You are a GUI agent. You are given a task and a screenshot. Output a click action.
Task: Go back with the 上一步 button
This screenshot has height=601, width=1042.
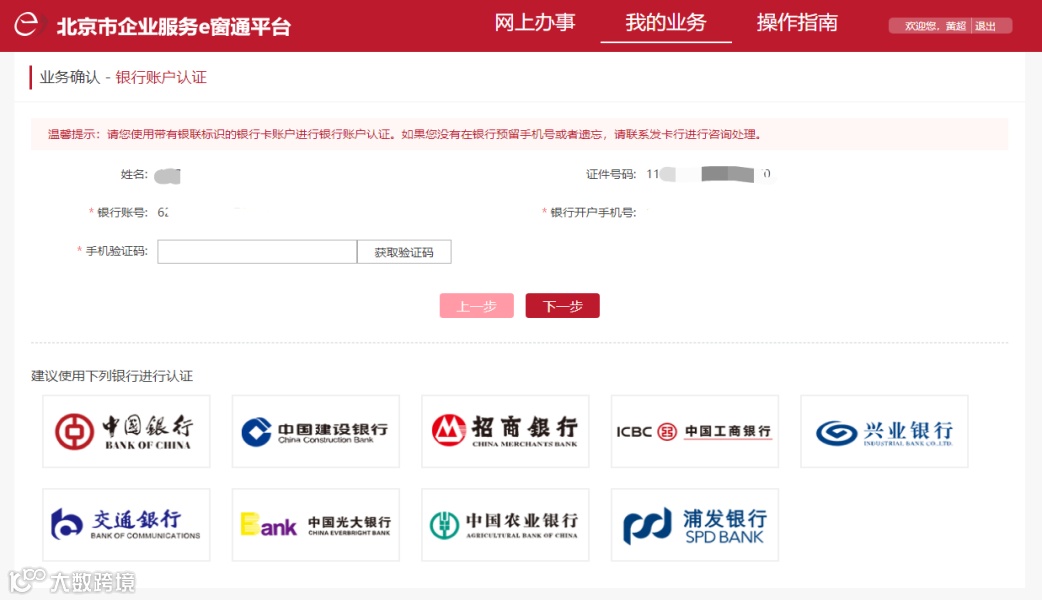(476, 306)
